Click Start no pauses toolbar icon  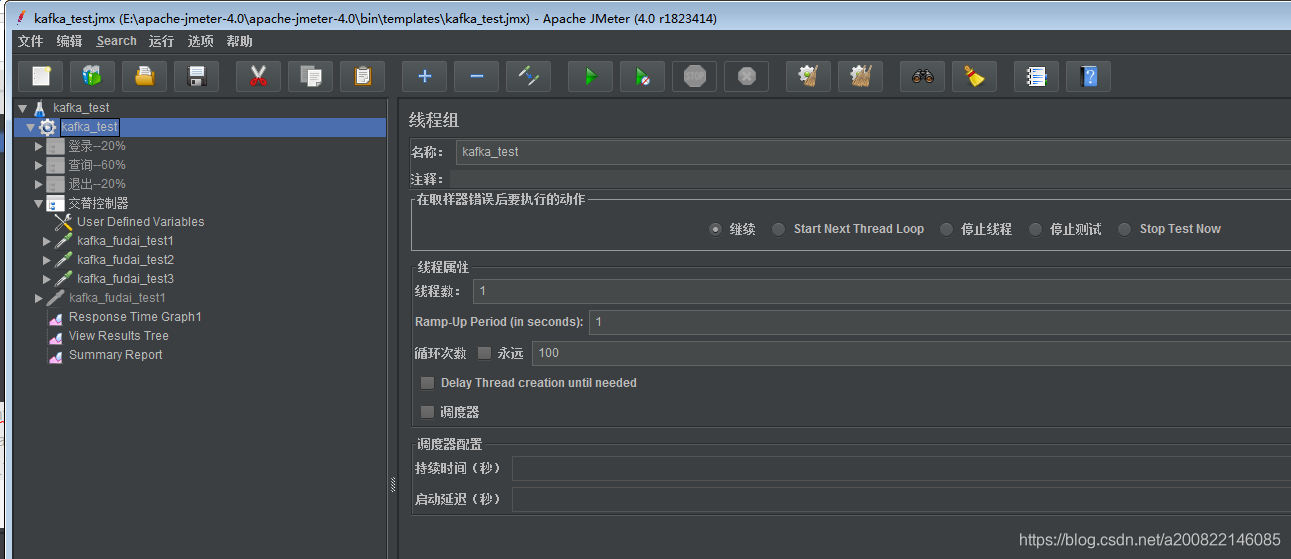point(643,76)
